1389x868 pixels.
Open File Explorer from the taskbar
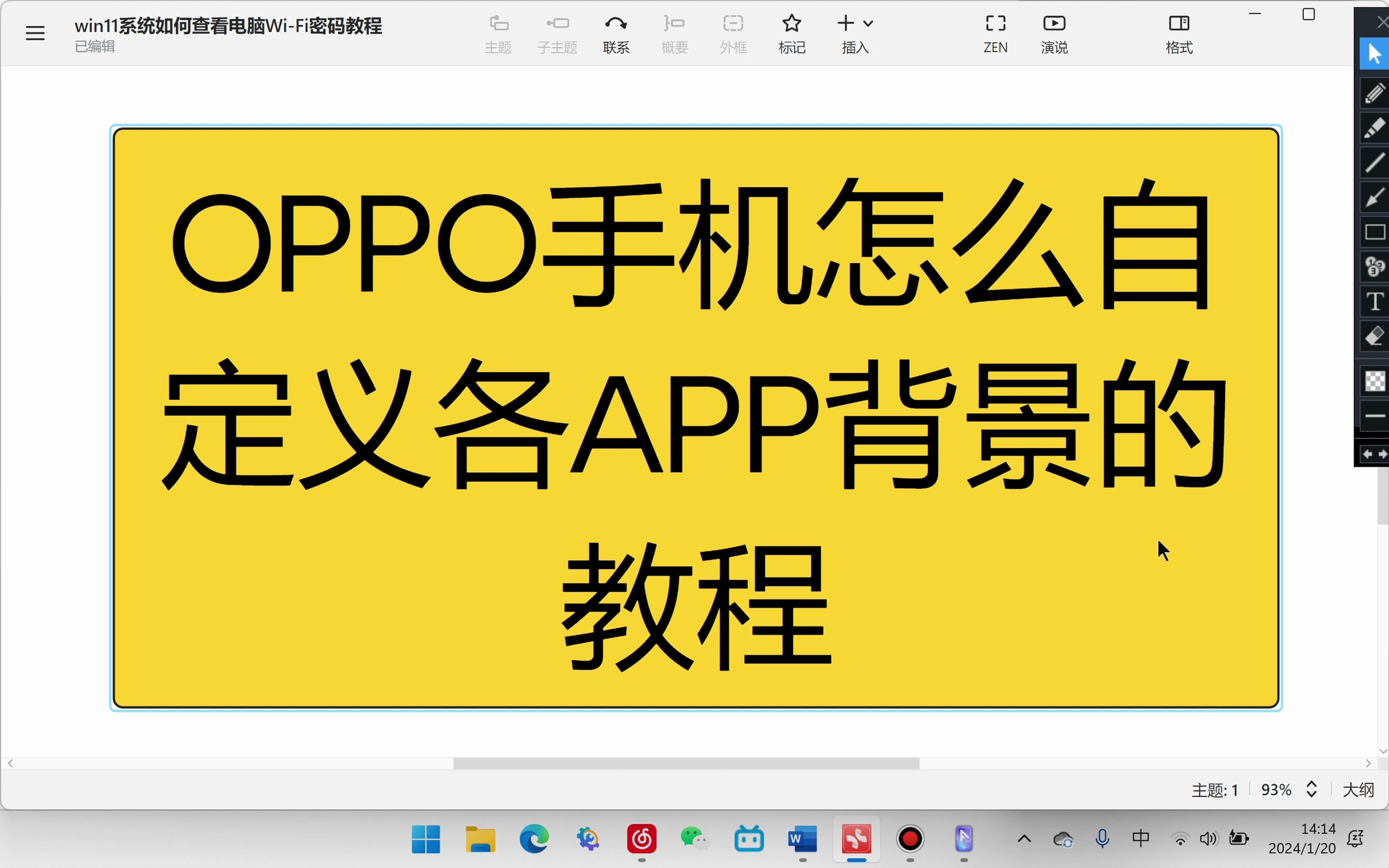click(480, 839)
